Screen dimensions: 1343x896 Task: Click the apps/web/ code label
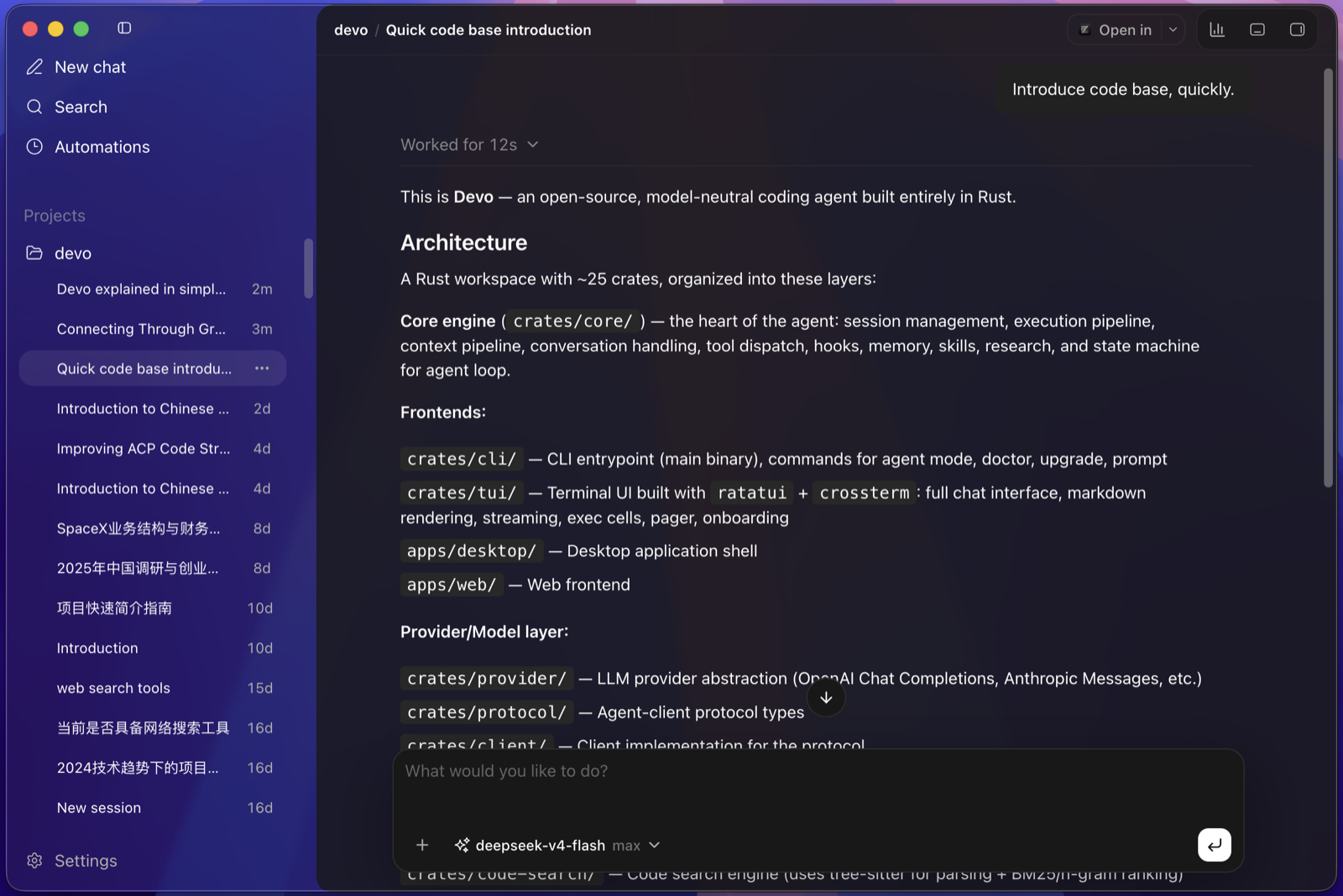pos(452,585)
